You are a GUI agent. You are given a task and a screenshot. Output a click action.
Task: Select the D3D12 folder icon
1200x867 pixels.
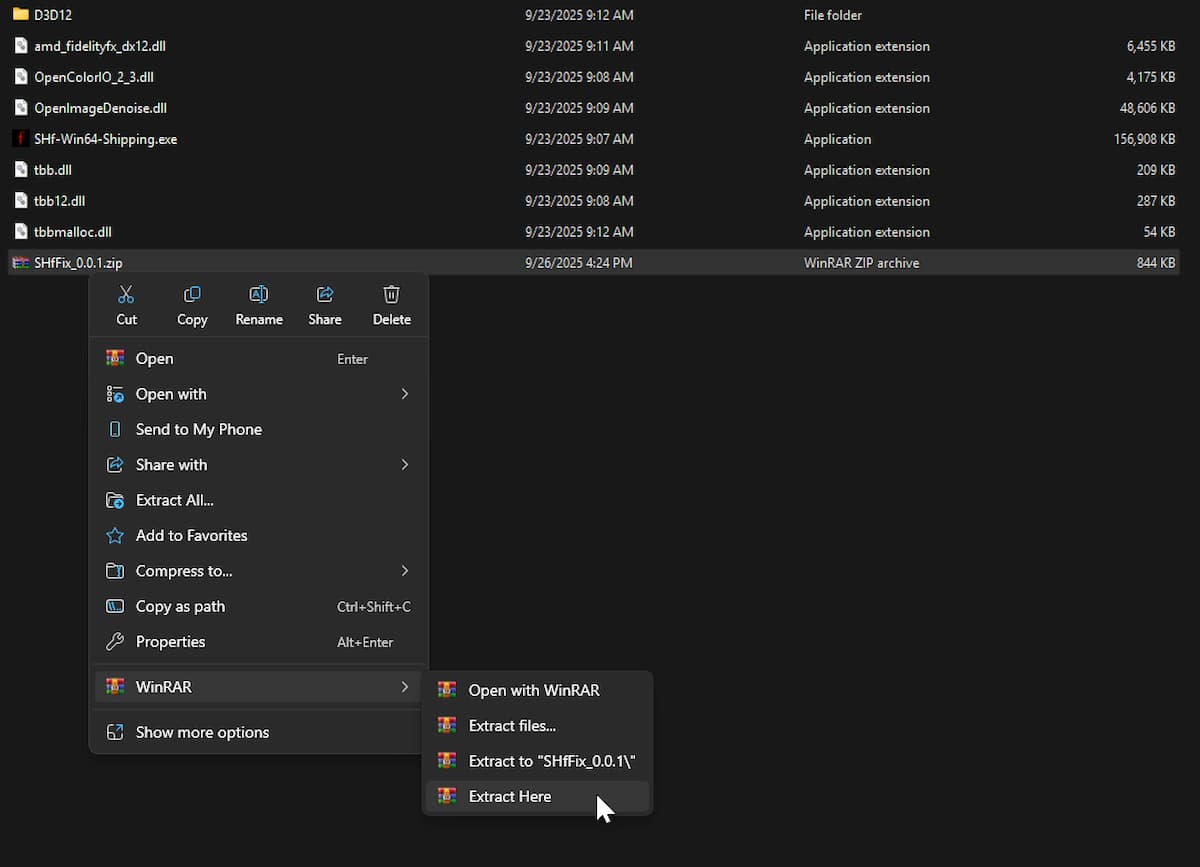pyautogui.click(x=20, y=15)
